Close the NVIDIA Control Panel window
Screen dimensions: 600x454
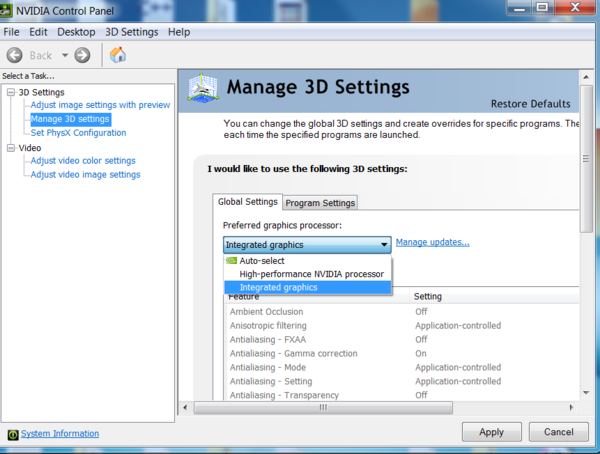(575, 8)
